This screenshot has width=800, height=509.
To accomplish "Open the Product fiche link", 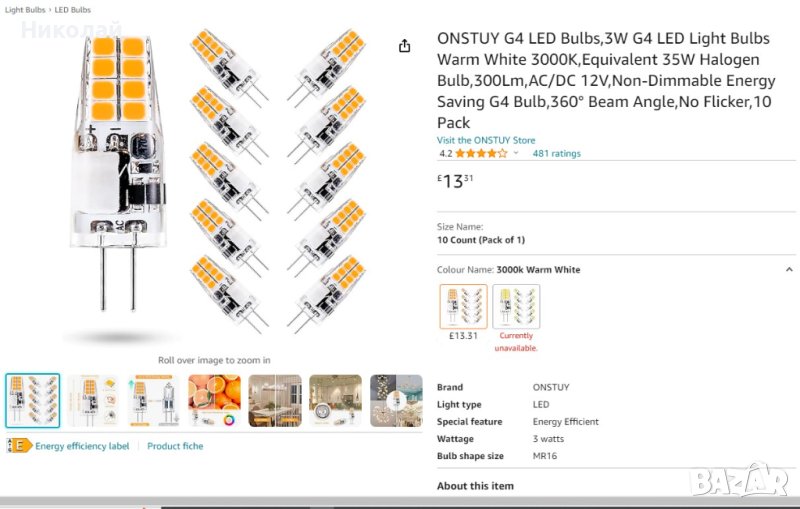I will click(175, 446).
